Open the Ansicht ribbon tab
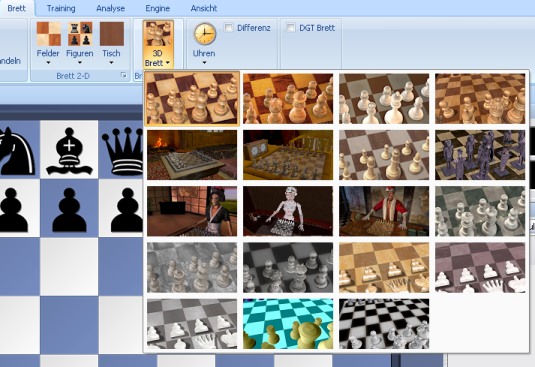 (204, 8)
